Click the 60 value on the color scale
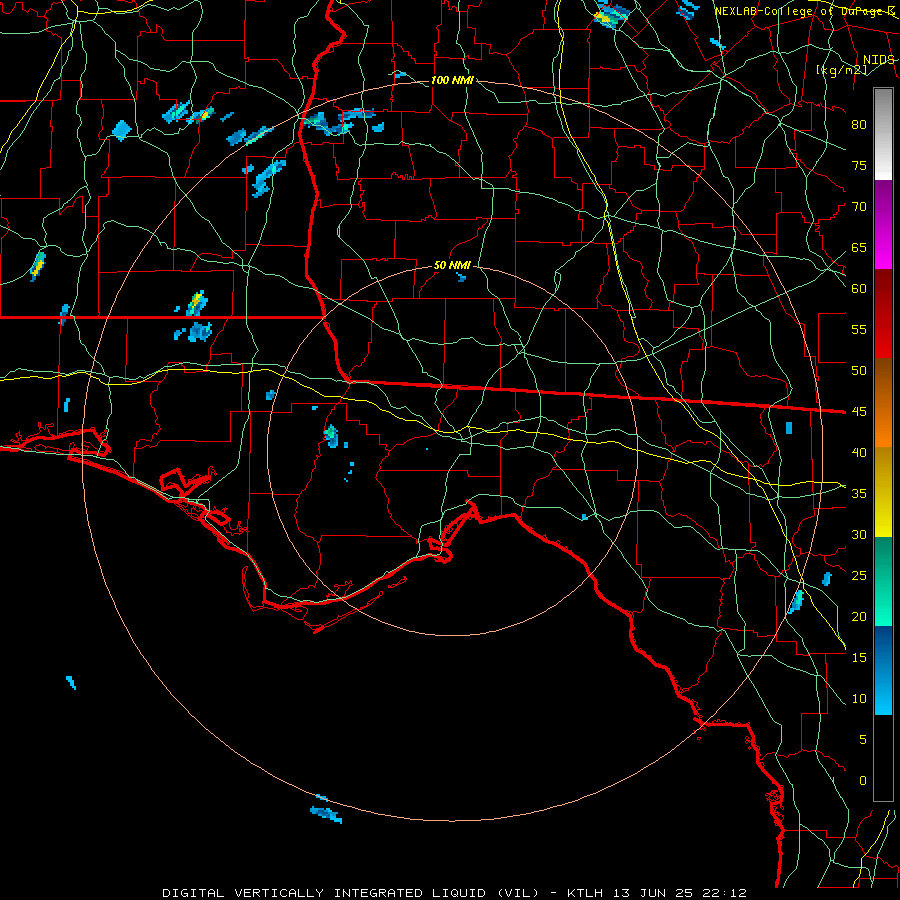This screenshot has height=900, width=900. (x=859, y=289)
